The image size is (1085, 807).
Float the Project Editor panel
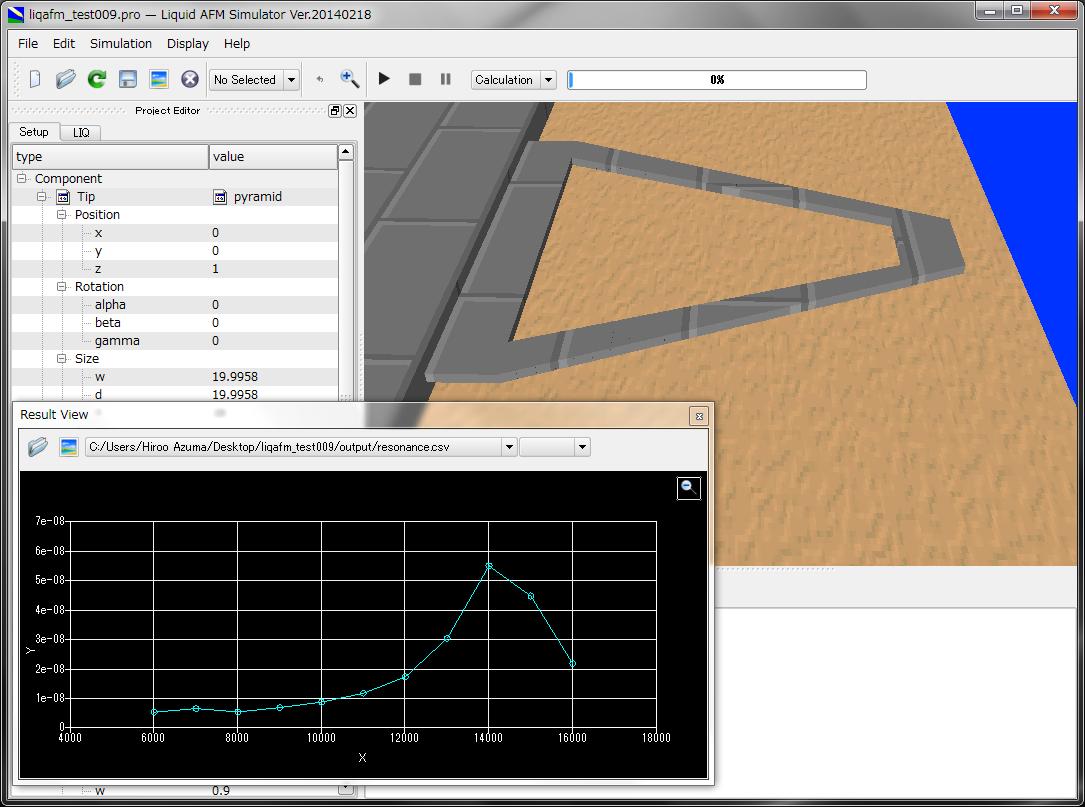335,111
